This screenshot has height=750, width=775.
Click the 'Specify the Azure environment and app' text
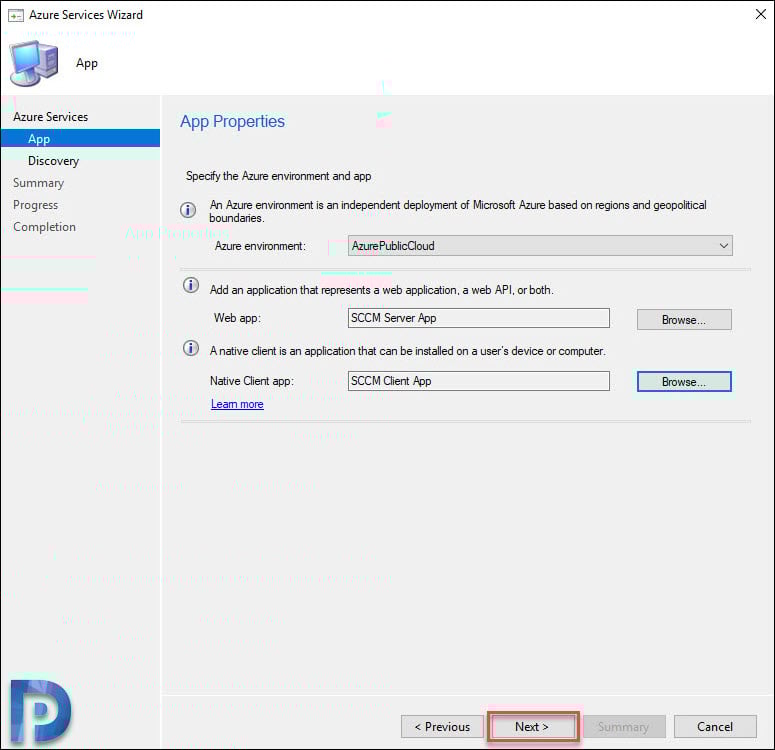pyautogui.click(x=278, y=176)
